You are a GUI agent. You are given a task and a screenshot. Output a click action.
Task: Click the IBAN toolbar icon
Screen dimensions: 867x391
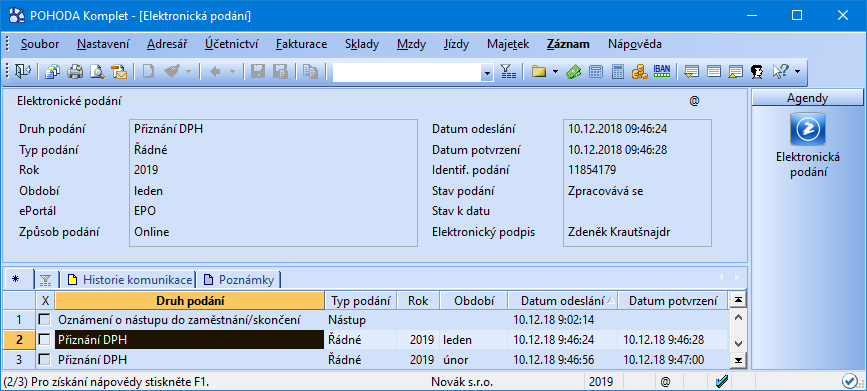point(662,70)
